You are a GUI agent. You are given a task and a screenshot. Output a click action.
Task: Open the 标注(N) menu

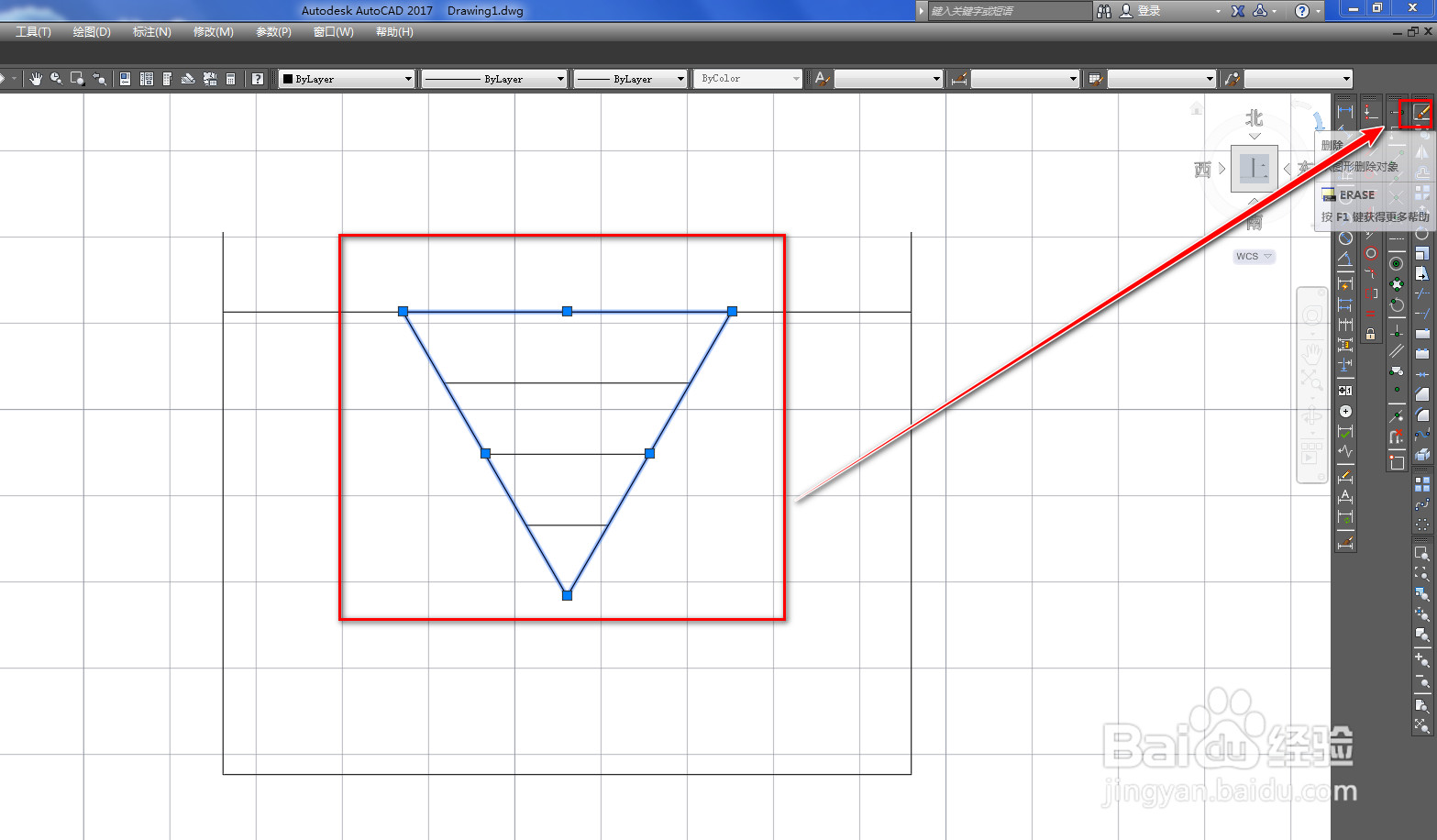tap(152, 32)
